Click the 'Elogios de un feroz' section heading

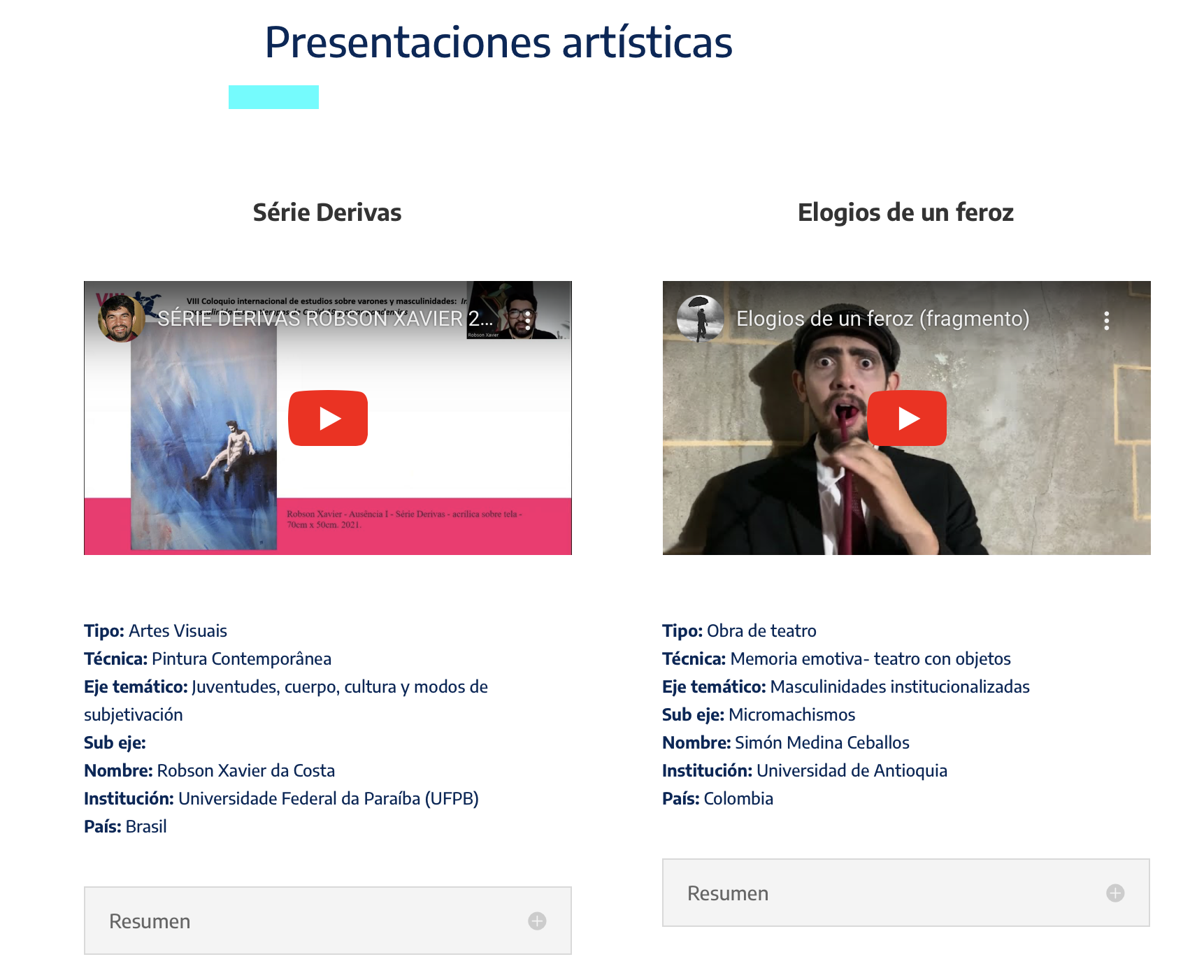(905, 212)
